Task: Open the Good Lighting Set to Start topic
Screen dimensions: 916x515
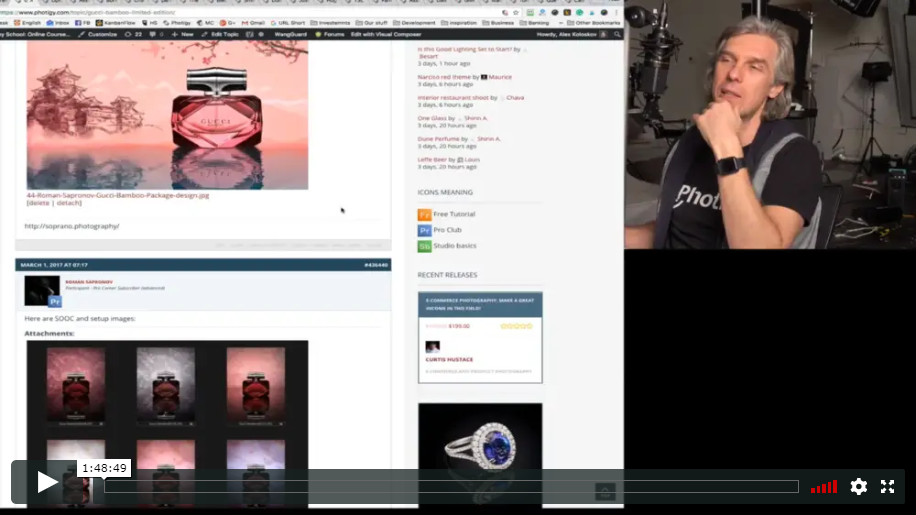Action: click(464, 49)
